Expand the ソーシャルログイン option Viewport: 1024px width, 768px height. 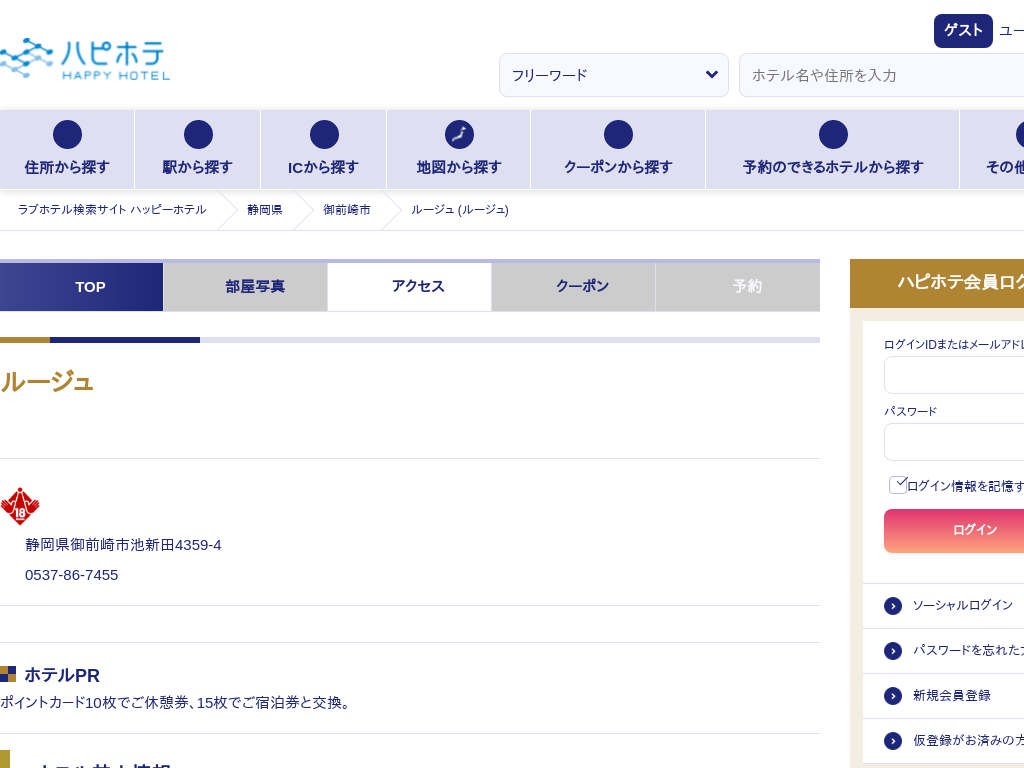point(893,606)
